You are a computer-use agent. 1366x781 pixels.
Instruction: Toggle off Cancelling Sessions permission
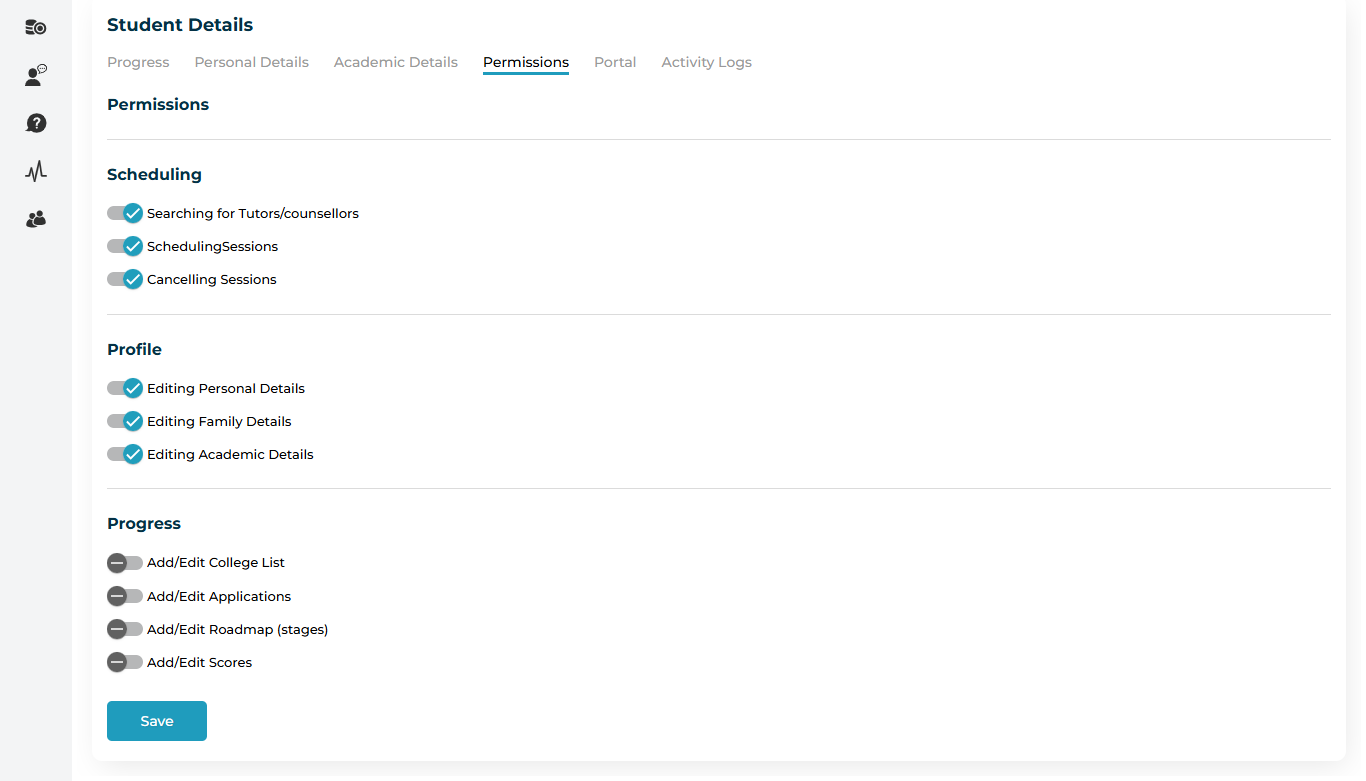[x=125, y=279]
